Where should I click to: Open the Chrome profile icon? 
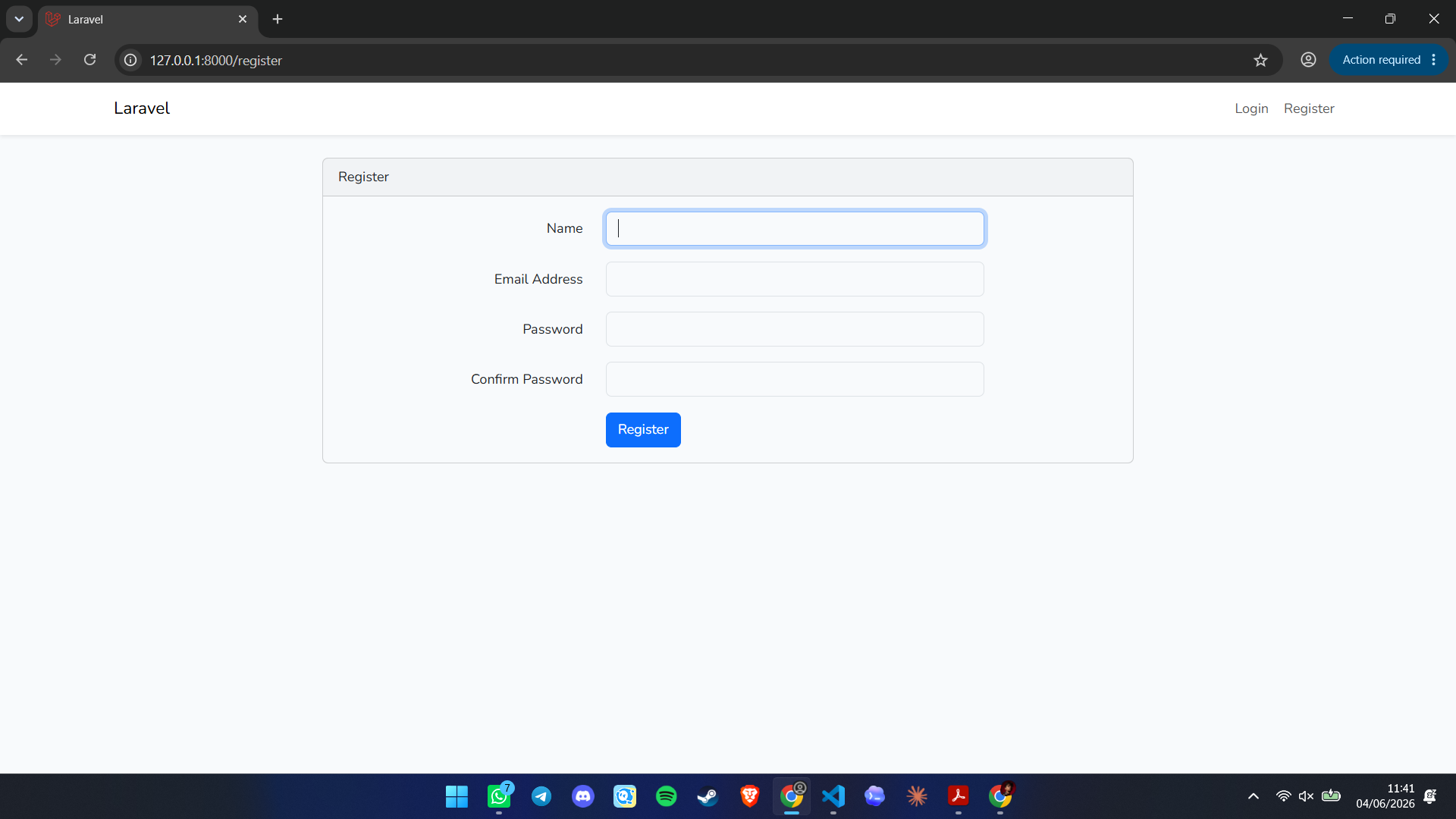pos(1308,60)
